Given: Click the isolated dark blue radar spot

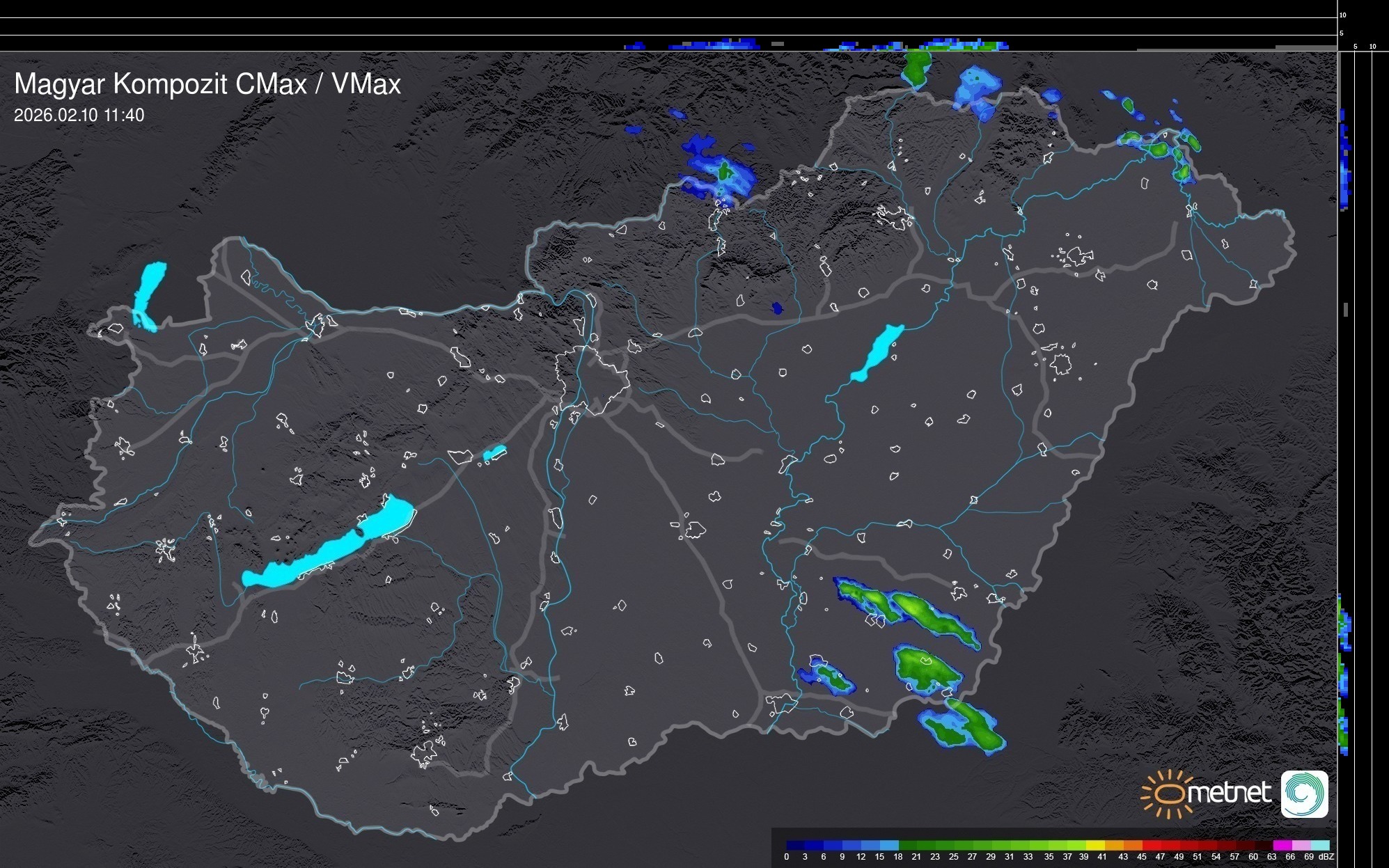Looking at the screenshot, I should coord(777,308).
